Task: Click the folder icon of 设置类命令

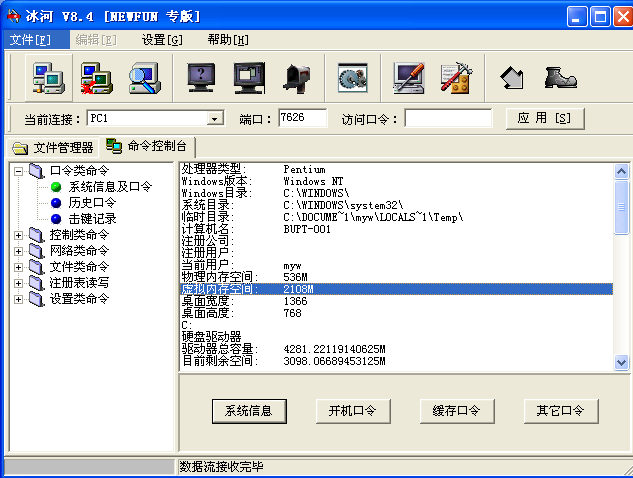Action: tap(36, 299)
